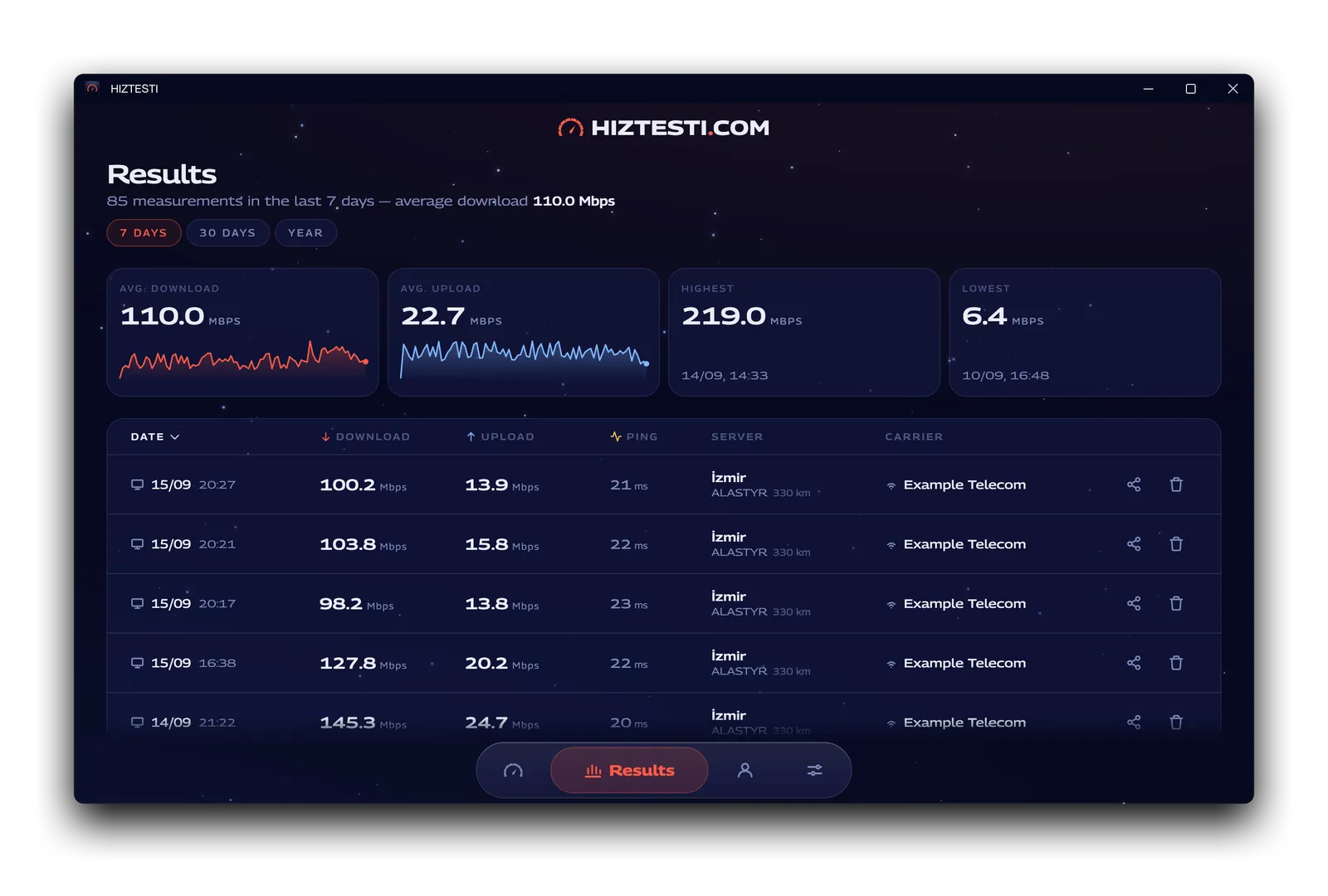Click the PING column header
The width and height of the screenshot is (1328, 896).
[x=634, y=436]
